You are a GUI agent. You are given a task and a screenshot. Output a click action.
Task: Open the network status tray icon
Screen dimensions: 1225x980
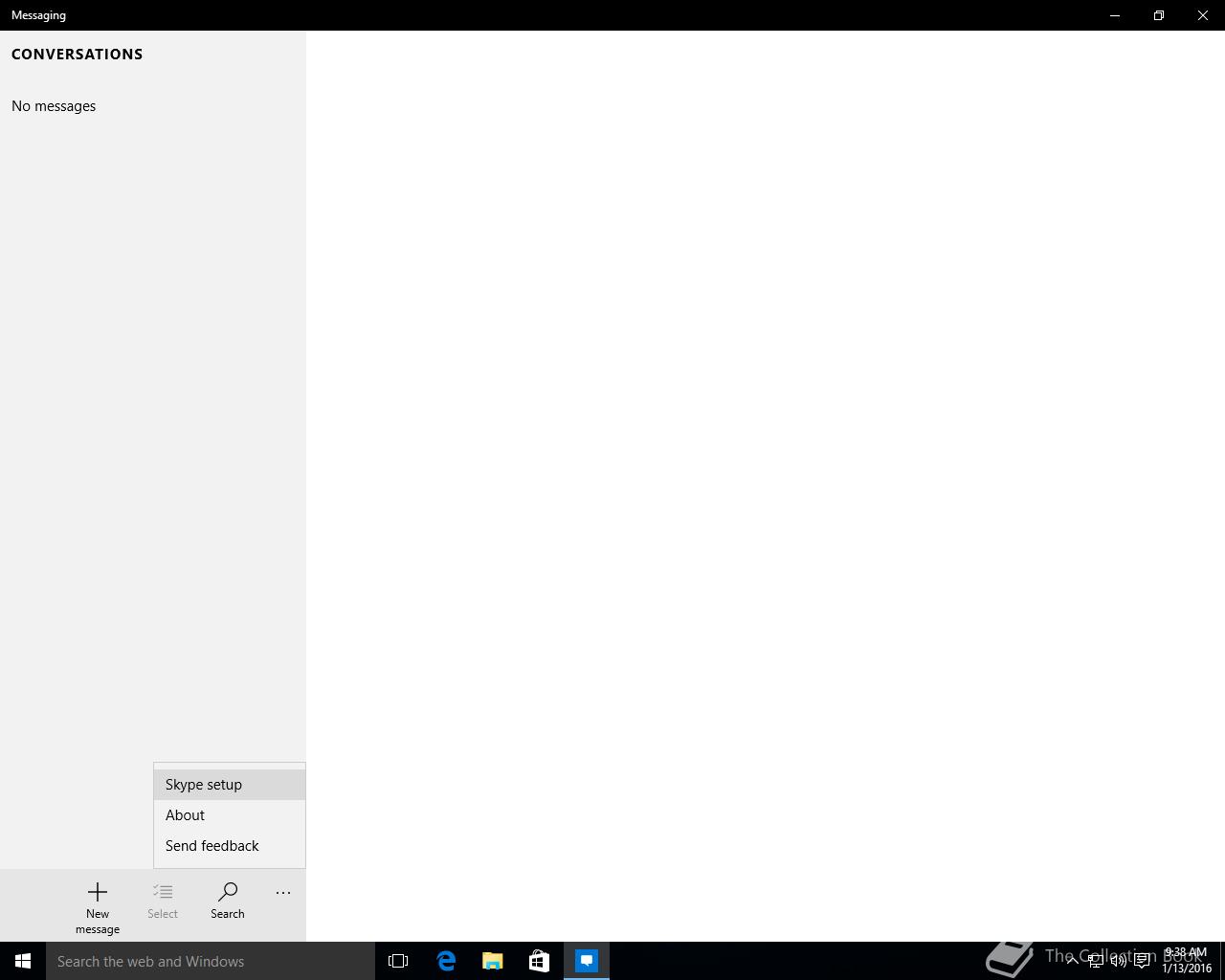coord(1096,961)
